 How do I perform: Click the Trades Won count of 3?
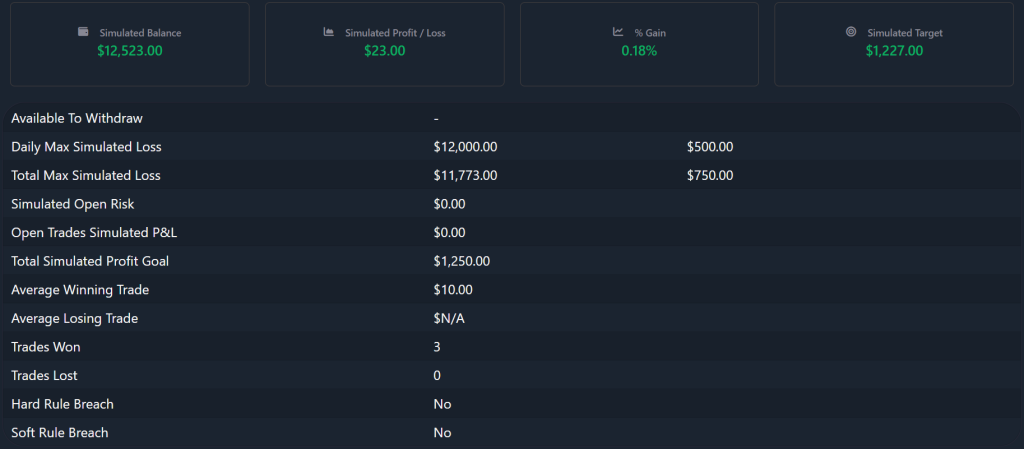pos(437,347)
